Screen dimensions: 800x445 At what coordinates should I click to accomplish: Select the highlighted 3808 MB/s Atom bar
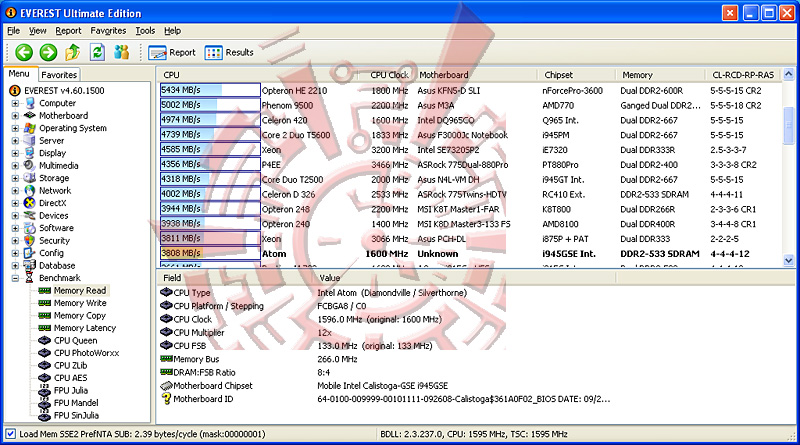point(210,253)
